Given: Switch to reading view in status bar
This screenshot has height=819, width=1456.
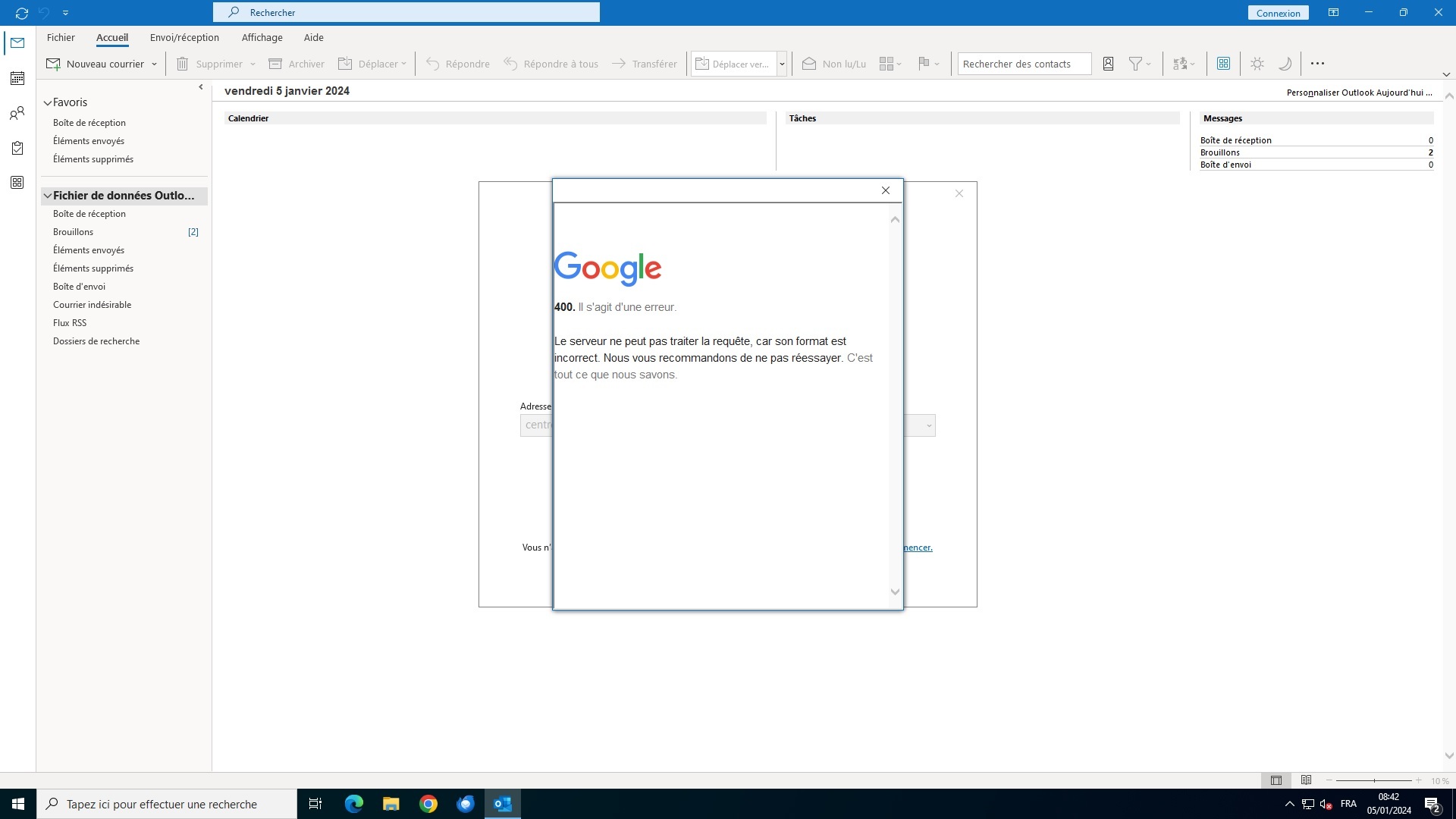Looking at the screenshot, I should point(1306,780).
